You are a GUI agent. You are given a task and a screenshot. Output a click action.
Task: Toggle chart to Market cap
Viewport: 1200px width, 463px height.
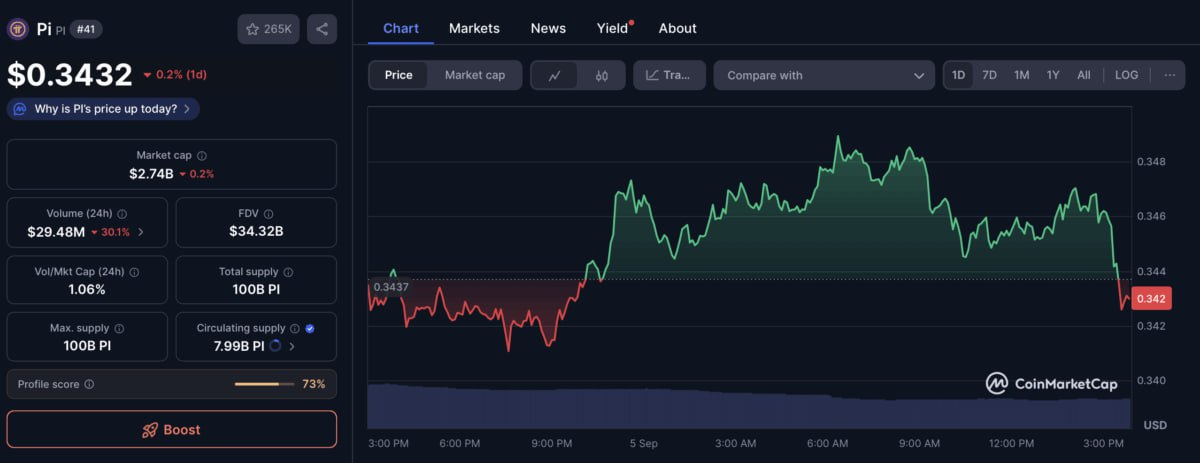coord(475,75)
